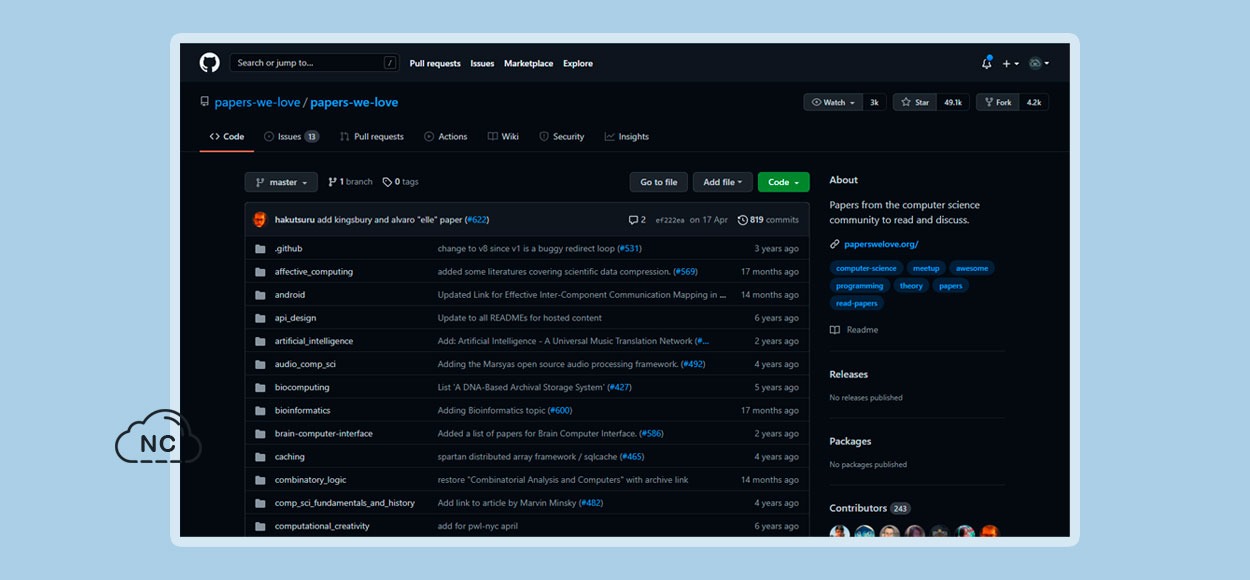Image resolution: width=1250 pixels, height=580 pixels.
Task: Click the folder icon for caching
Action: pyautogui.click(x=260, y=457)
